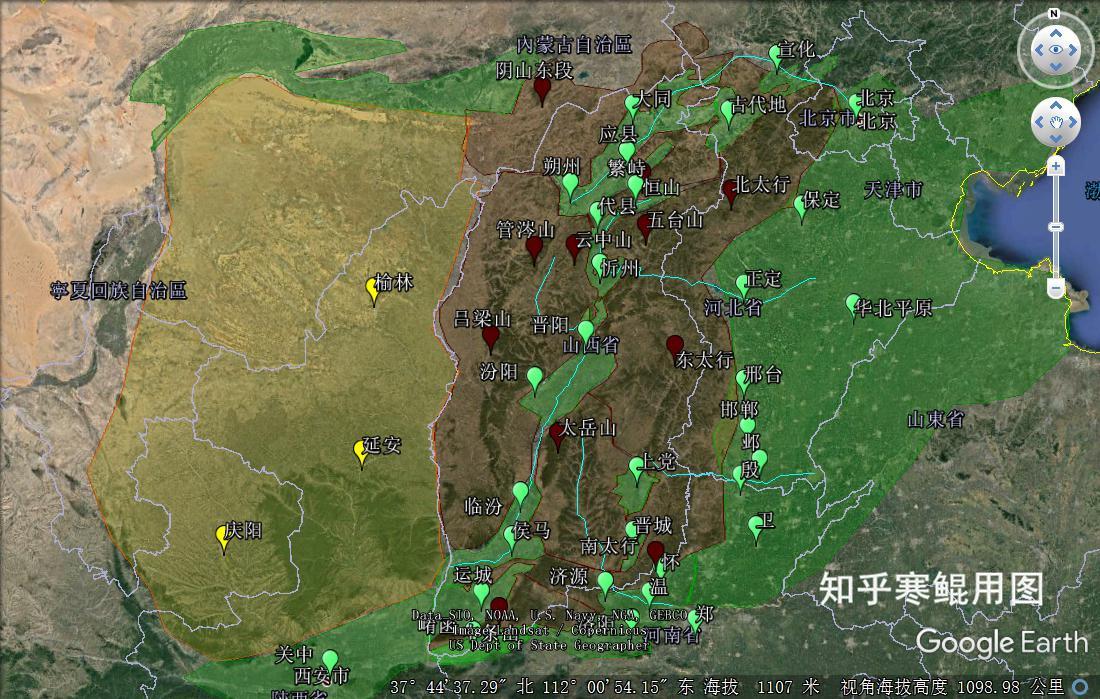Click the 宁夏回族自治區 region label
Screen dimensions: 1100x699
tap(119, 290)
